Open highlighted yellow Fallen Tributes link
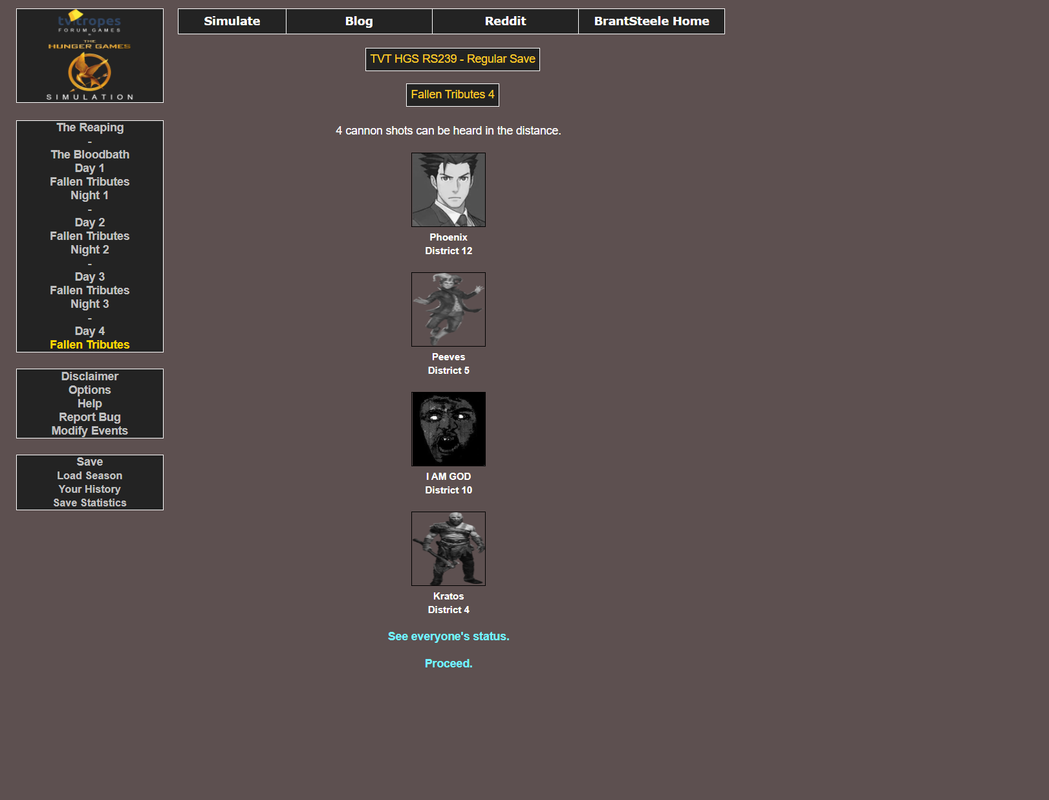This screenshot has height=800, width=1049. [90, 344]
